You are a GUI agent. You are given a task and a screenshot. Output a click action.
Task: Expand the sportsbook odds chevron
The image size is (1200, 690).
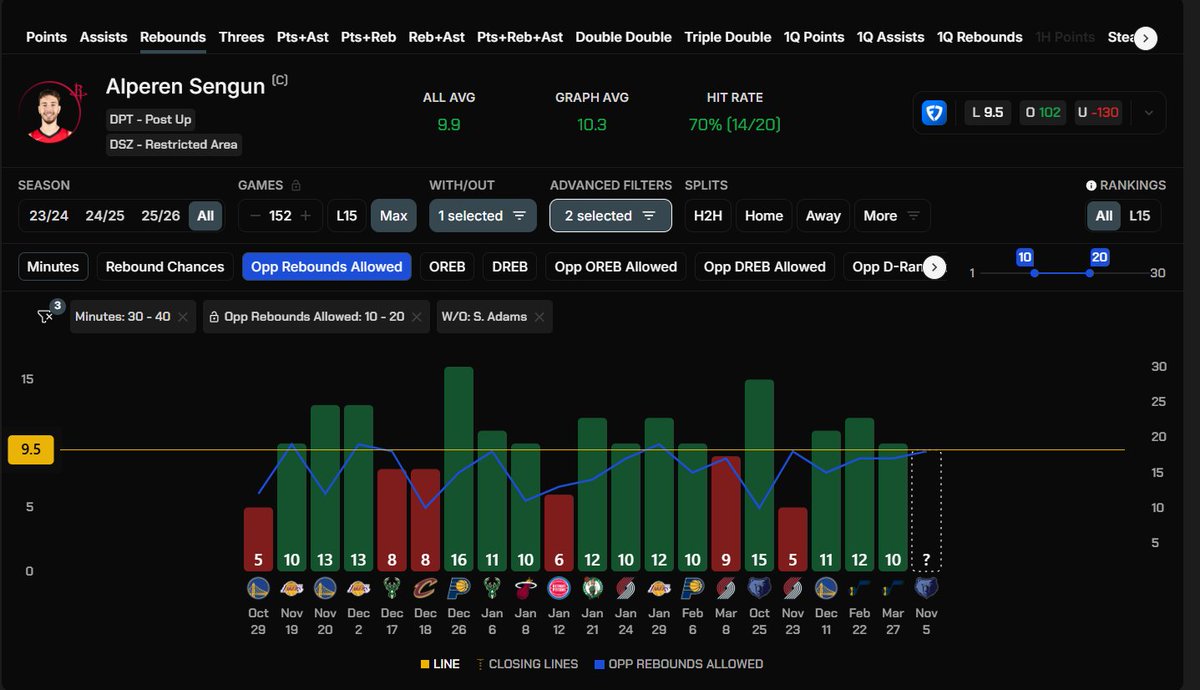coord(1149,113)
